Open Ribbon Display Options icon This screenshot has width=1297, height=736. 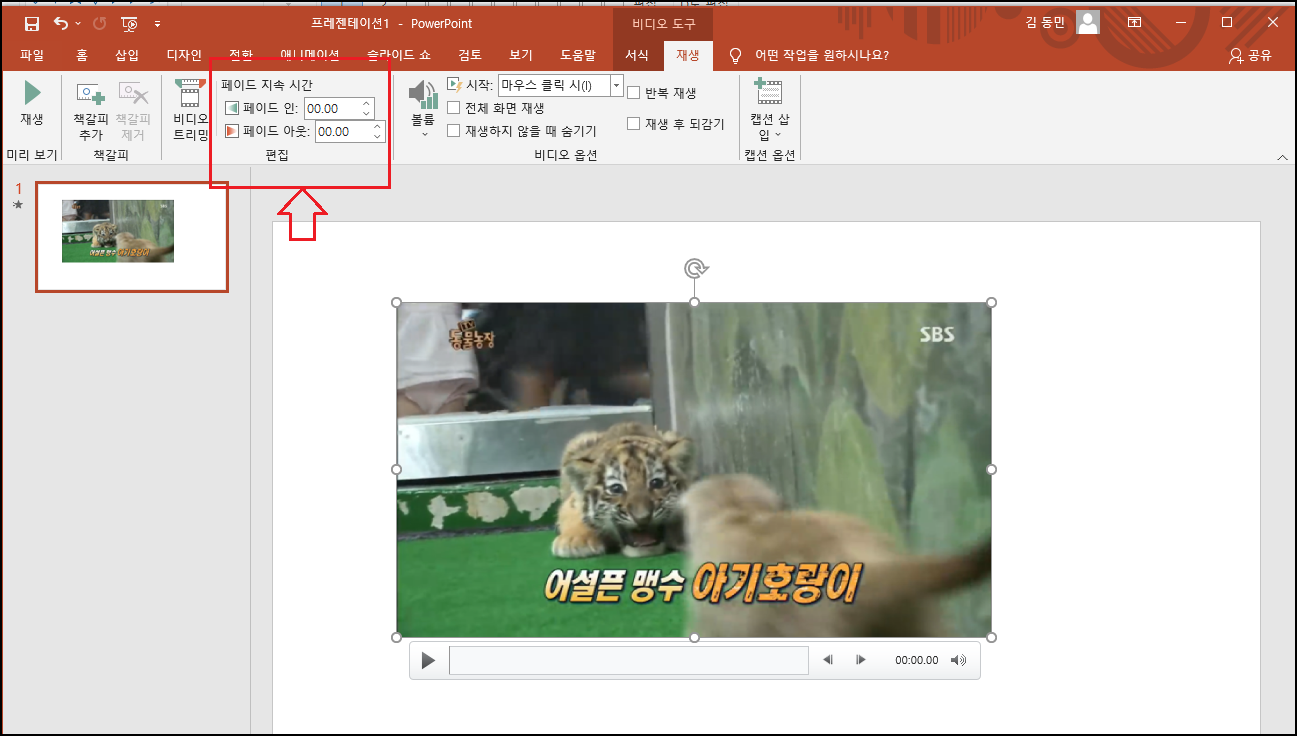click(1134, 22)
